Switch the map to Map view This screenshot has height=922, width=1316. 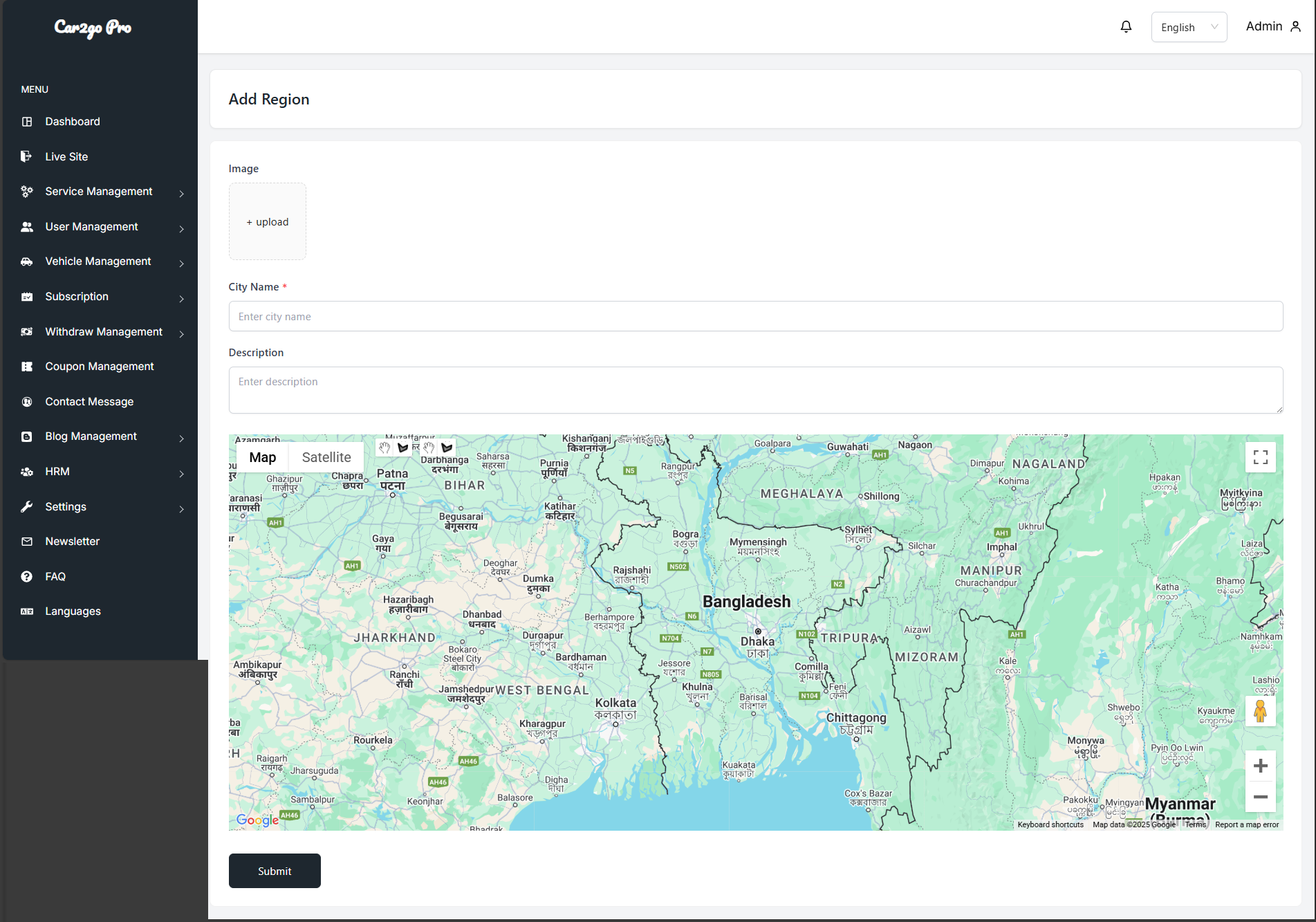(263, 457)
